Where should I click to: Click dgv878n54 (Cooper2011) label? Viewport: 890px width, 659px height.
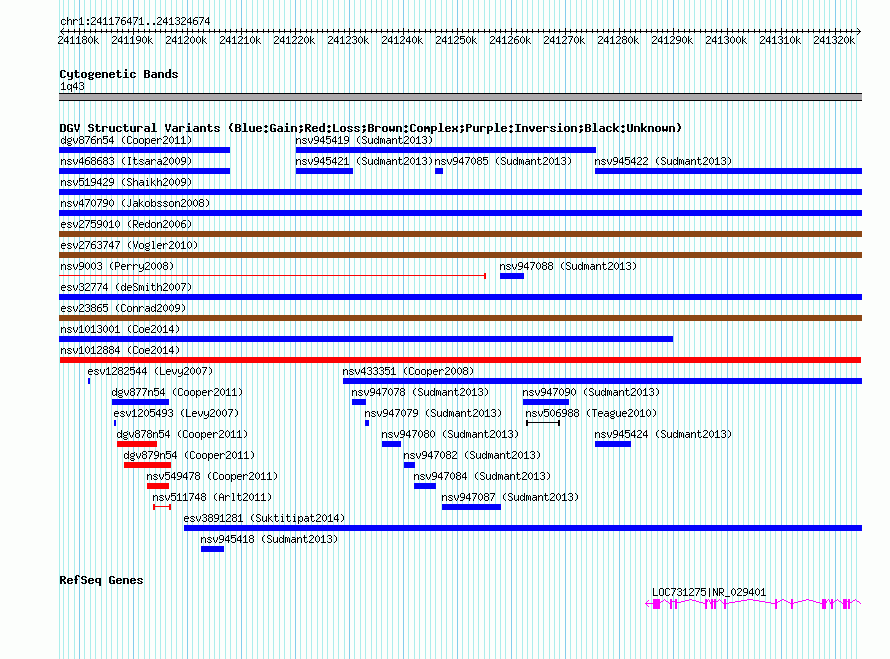click(x=182, y=434)
